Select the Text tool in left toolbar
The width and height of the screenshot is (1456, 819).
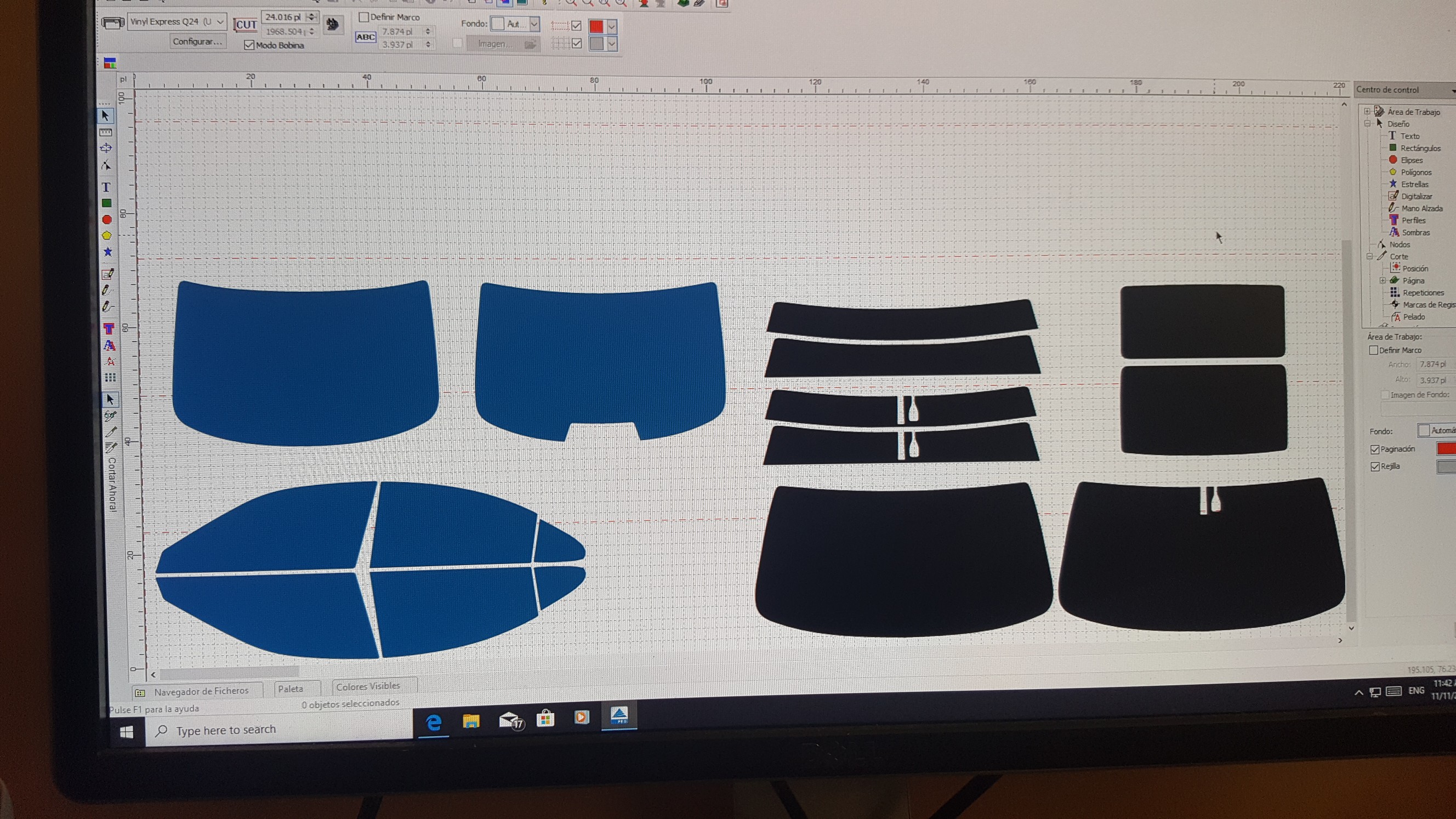(x=106, y=187)
